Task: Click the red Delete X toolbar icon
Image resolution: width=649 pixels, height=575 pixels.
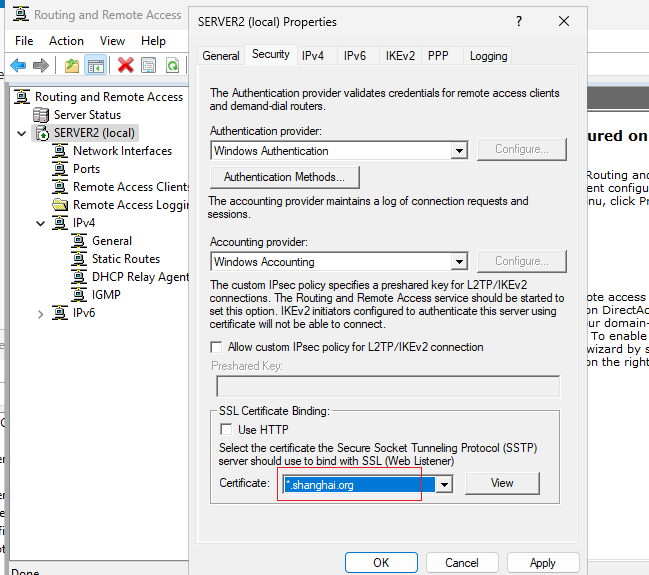Action: 125,65
